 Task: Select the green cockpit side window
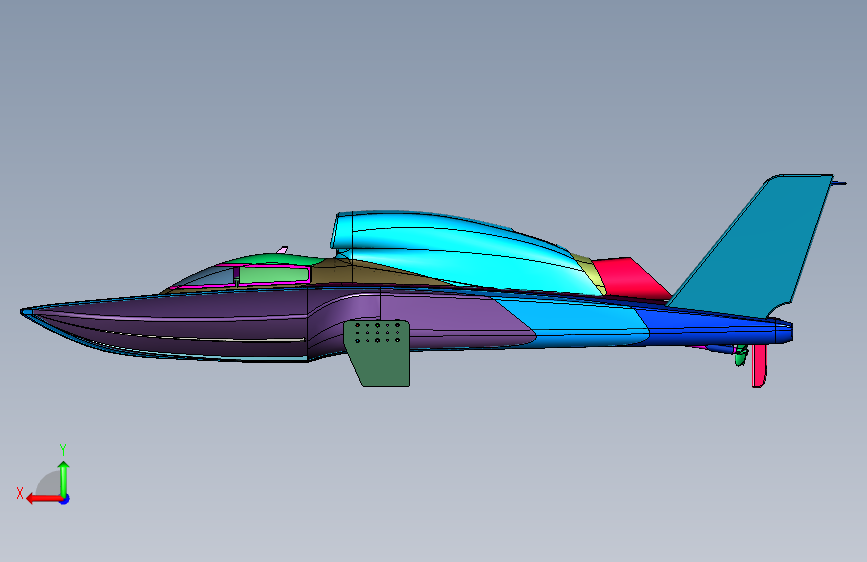274,274
